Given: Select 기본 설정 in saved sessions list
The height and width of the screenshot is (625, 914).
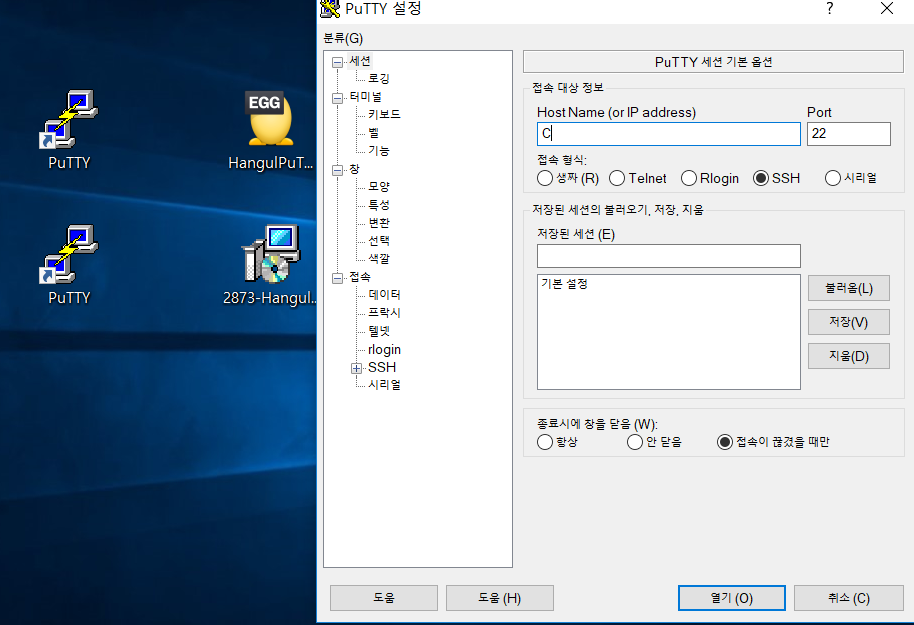Looking at the screenshot, I should tap(564, 284).
